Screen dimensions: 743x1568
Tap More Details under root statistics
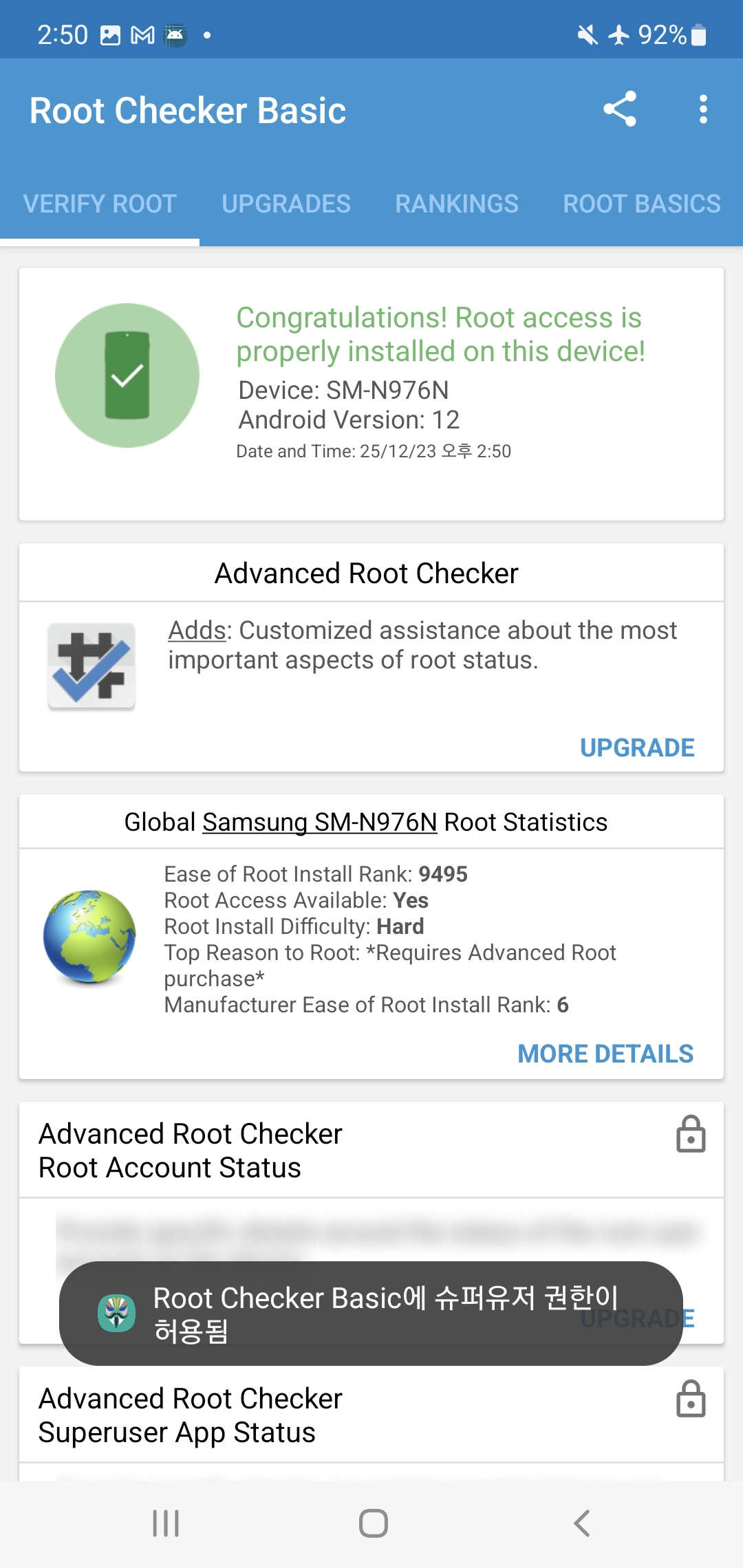pyautogui.click(x=605, y=1054)
